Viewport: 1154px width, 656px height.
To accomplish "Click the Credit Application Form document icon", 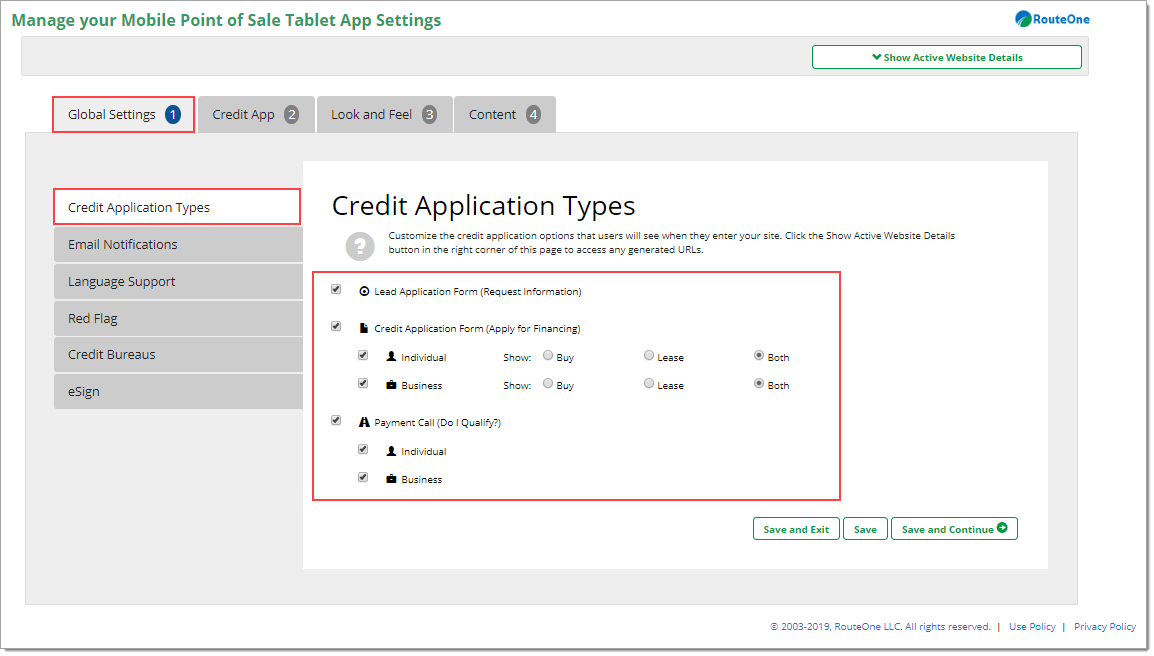I will click(x=364, y=328).
